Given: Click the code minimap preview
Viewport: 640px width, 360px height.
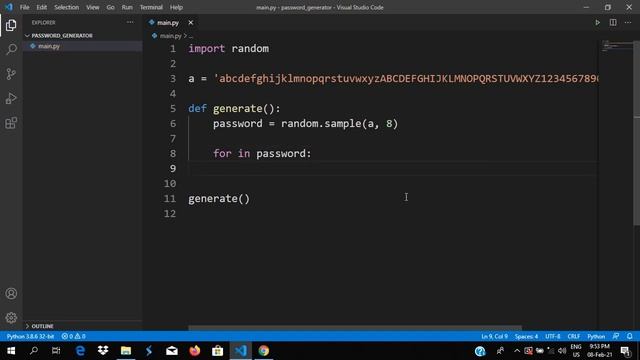Looking at the screenshot, I should [x=616, y=47].
